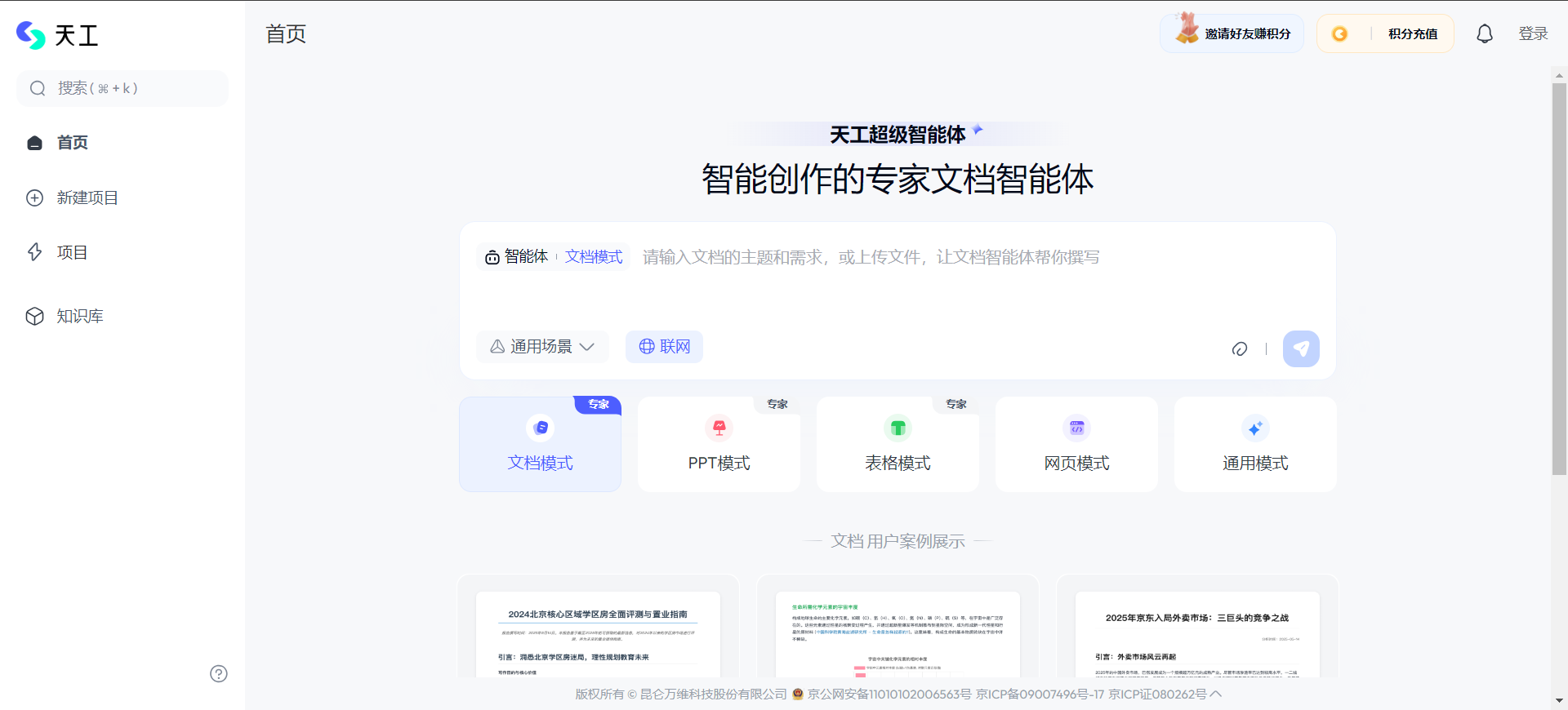
Task: Click the help question mark icon
Action: click(x=219, y=673)
